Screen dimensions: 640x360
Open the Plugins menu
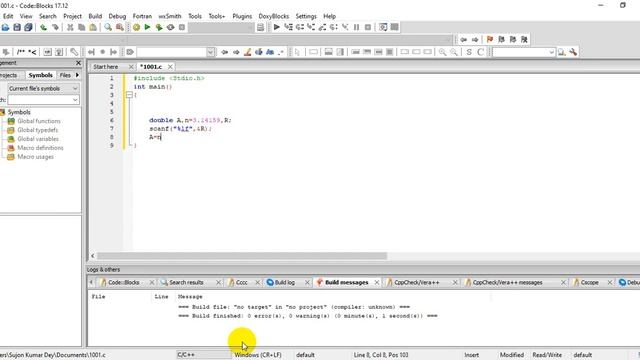coord(242,16)
